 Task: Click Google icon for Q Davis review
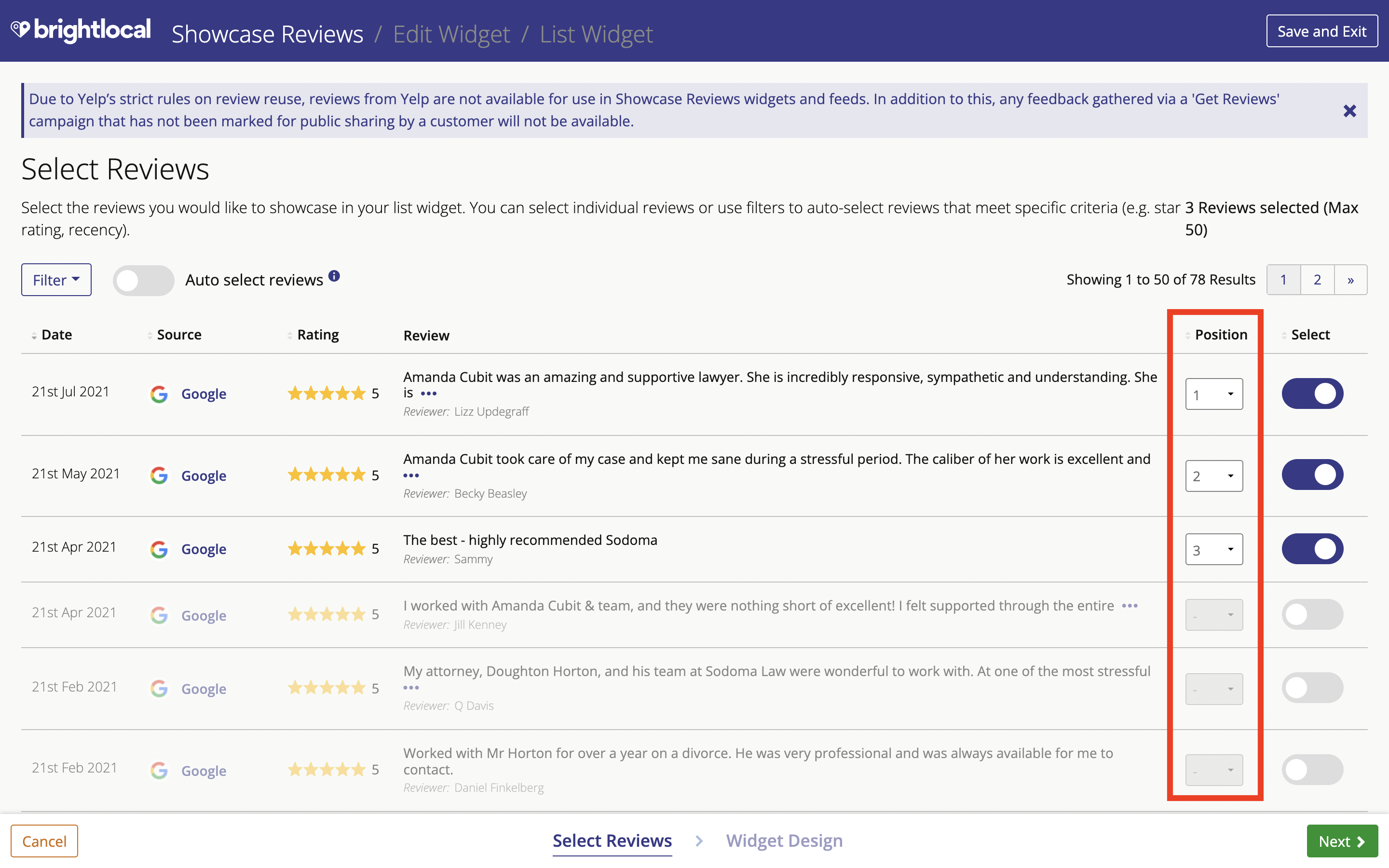coord(159,688)
